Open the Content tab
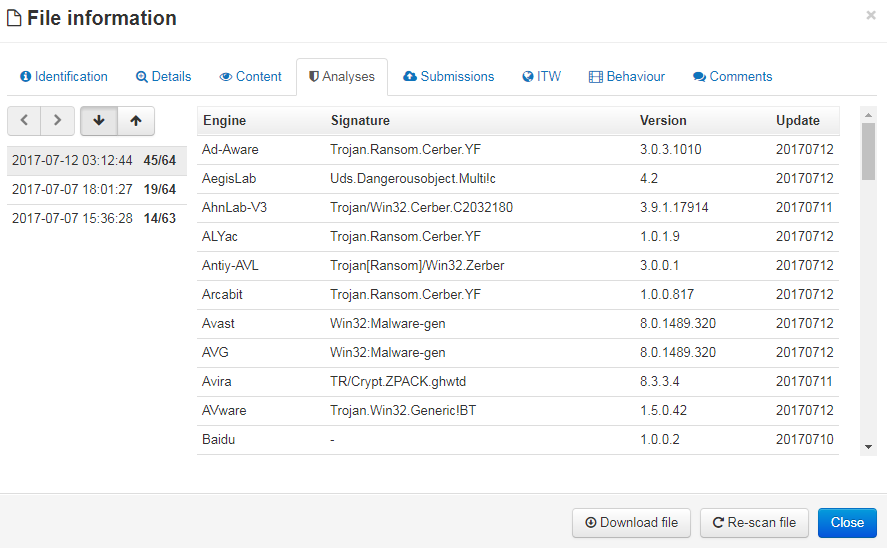Screen dimensions: 887x548 coord(250,76)
